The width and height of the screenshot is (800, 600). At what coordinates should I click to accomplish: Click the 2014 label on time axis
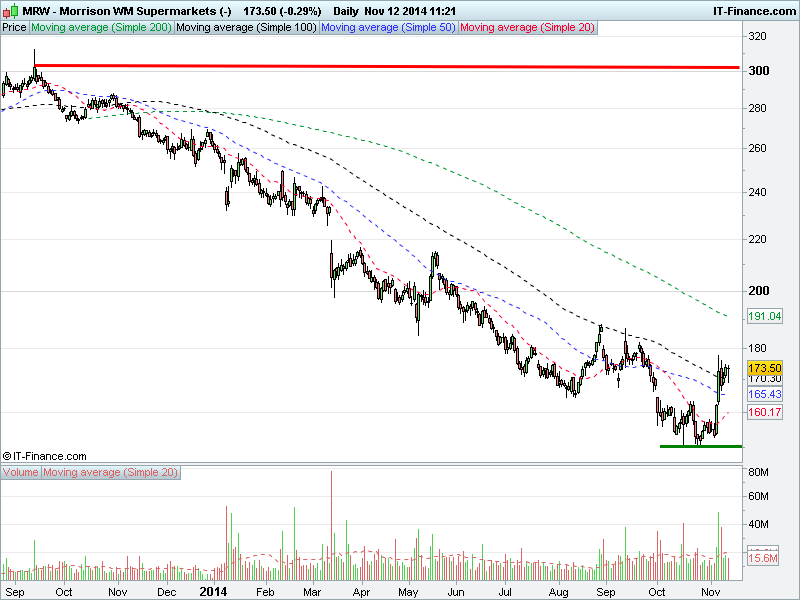pos(213,592)
